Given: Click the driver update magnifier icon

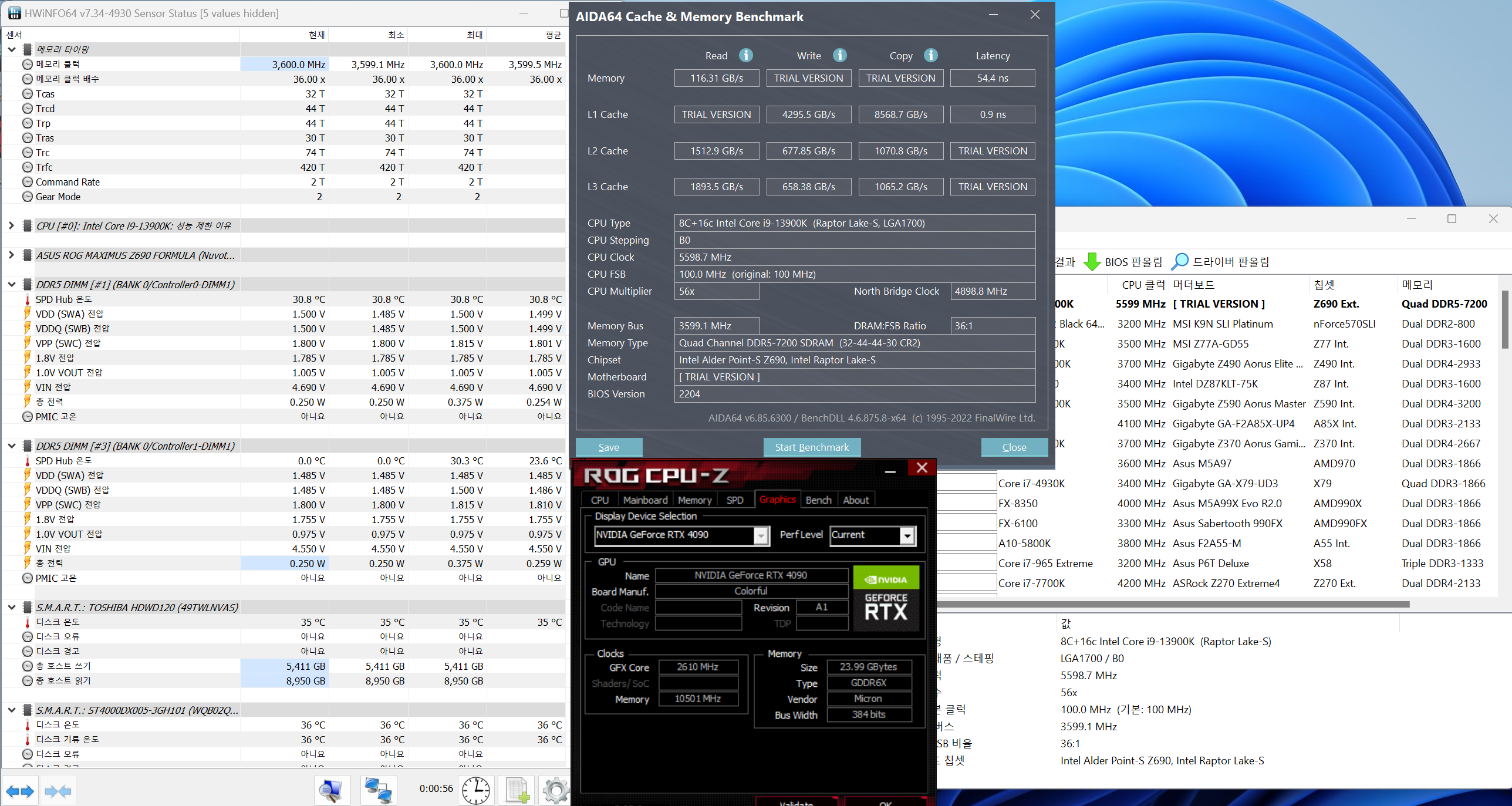Looking at the screenshot, I should (x=1180, y=262).
